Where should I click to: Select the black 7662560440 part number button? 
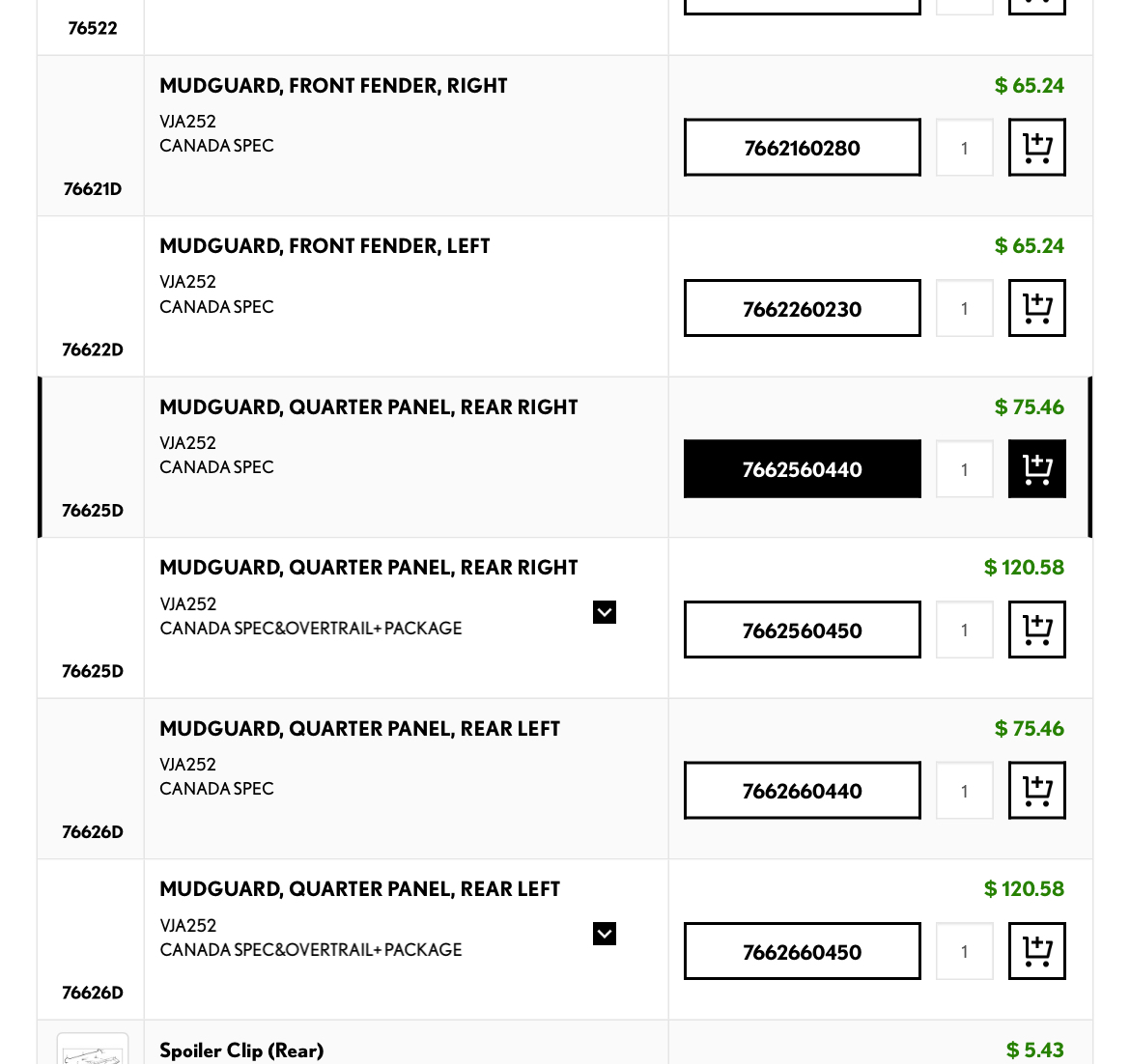(802, 469)
